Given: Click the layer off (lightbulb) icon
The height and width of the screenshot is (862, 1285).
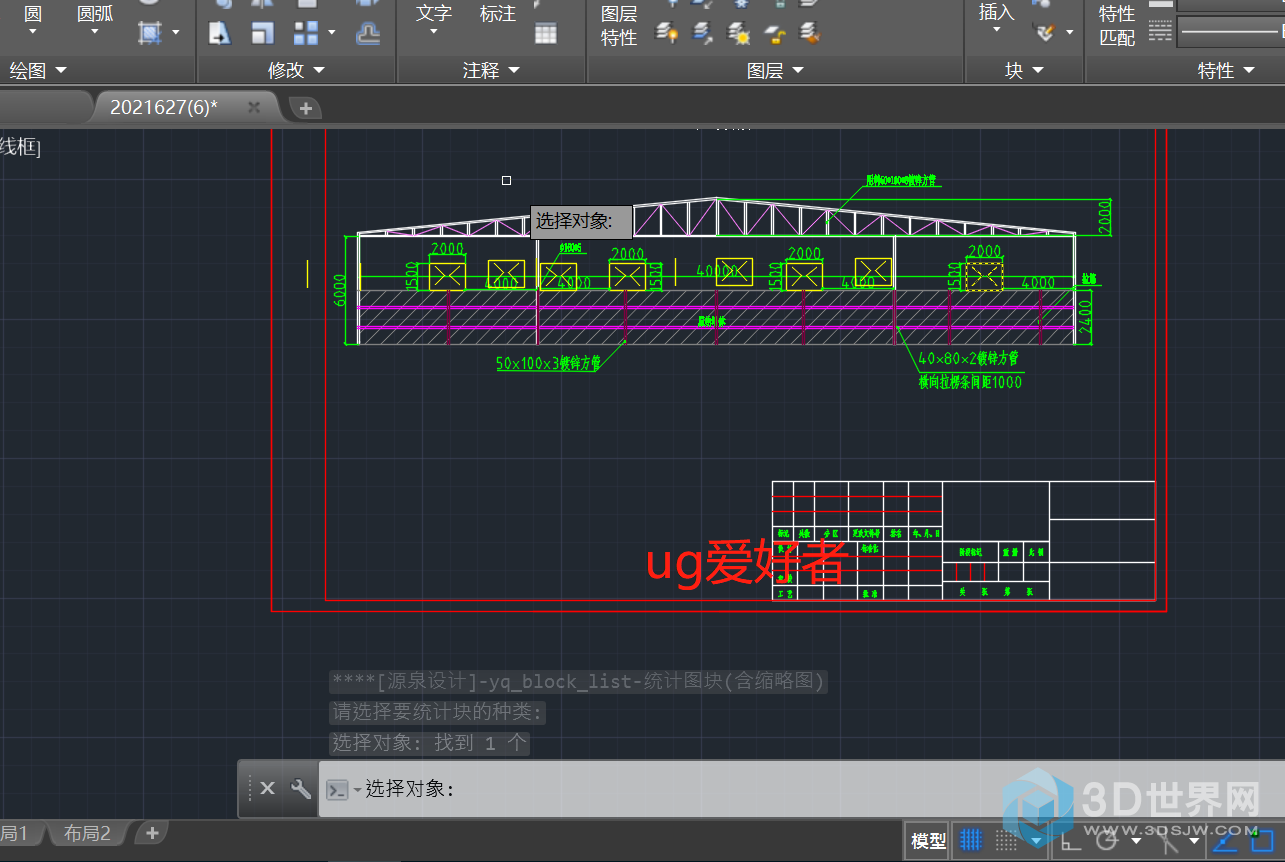Looking at the screenshot, I should (x=666, y=33).
